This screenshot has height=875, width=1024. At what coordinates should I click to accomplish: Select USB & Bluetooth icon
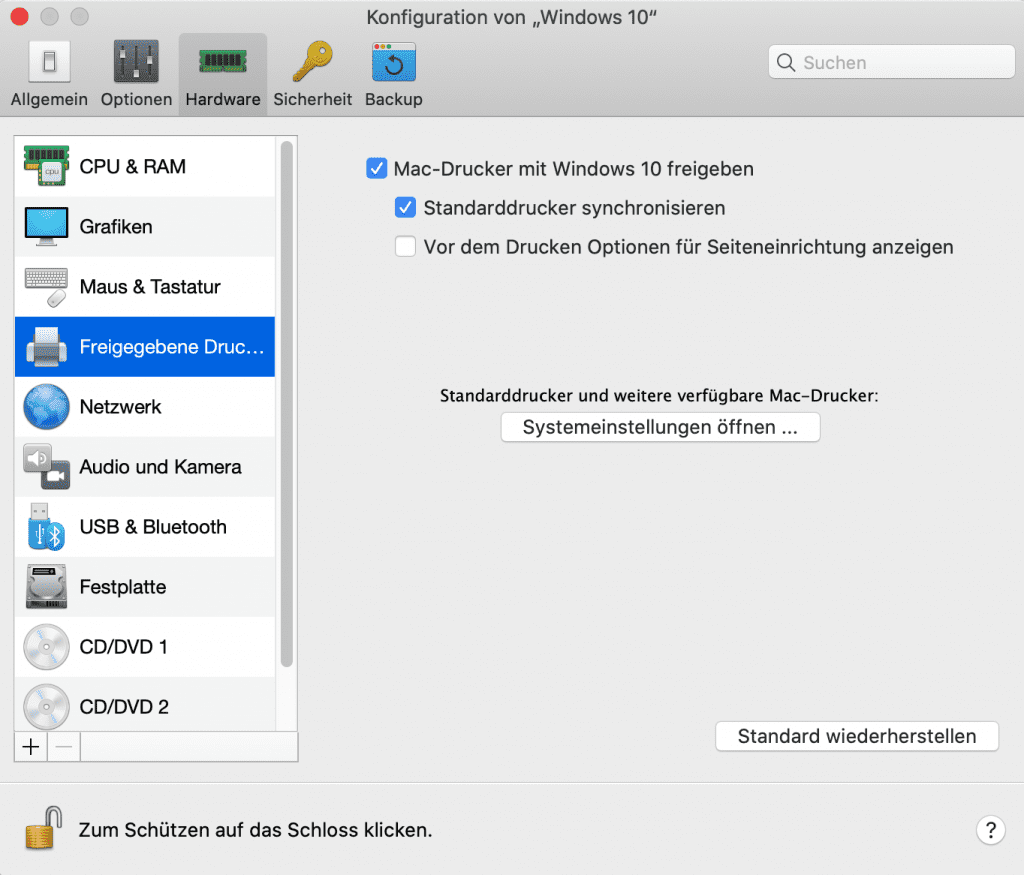46,527
